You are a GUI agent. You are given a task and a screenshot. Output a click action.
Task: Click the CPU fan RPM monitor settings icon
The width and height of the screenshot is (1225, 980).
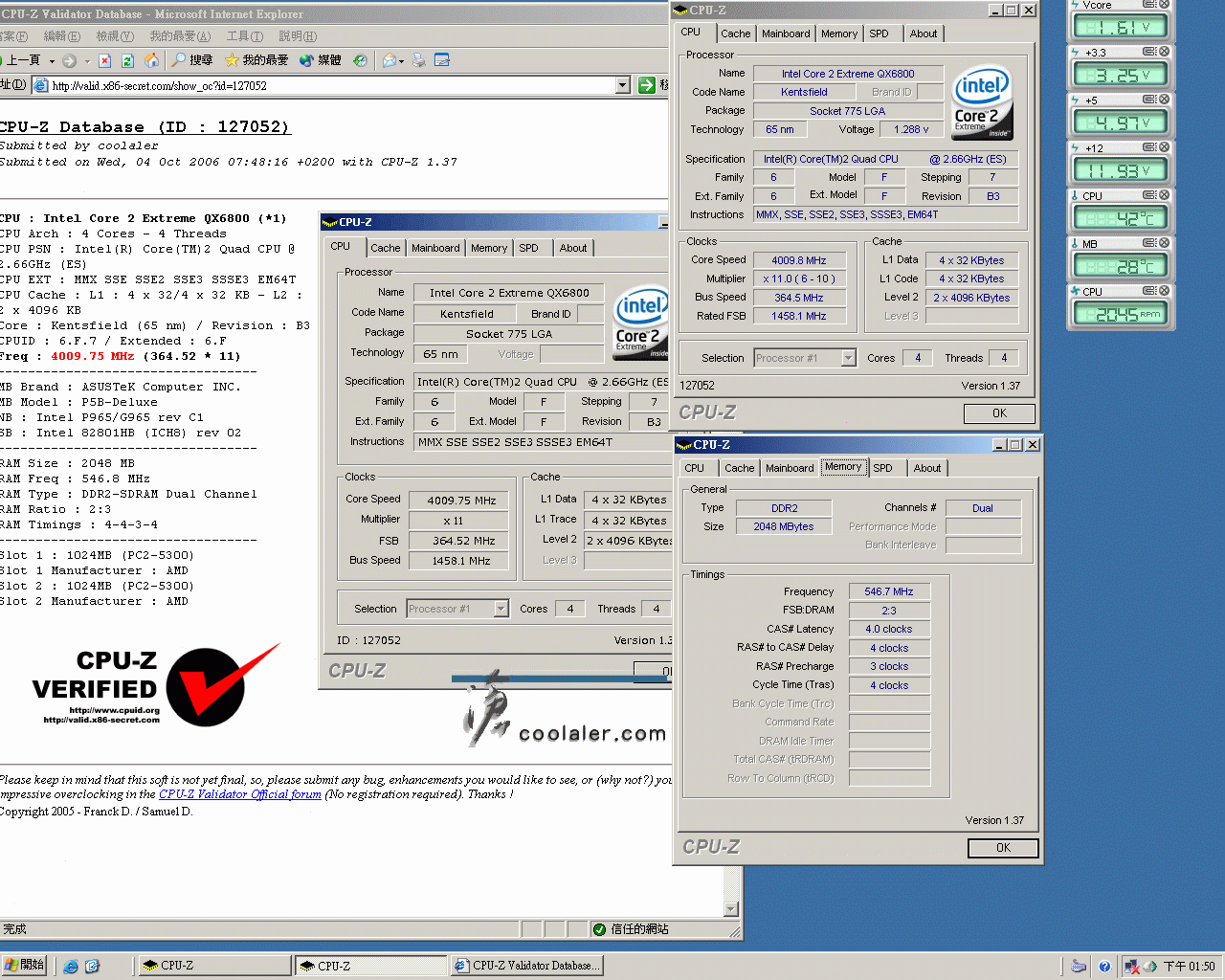coord(1149,291)
